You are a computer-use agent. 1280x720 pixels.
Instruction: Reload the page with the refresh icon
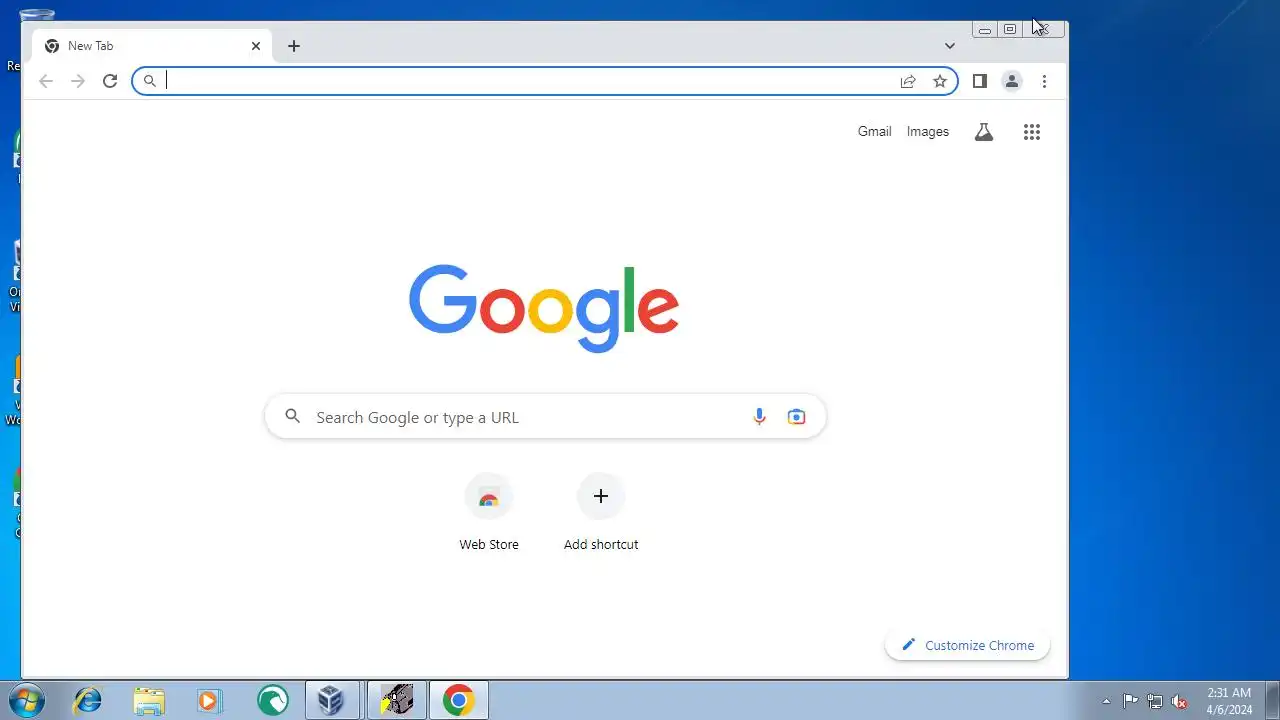coord(110,81)
